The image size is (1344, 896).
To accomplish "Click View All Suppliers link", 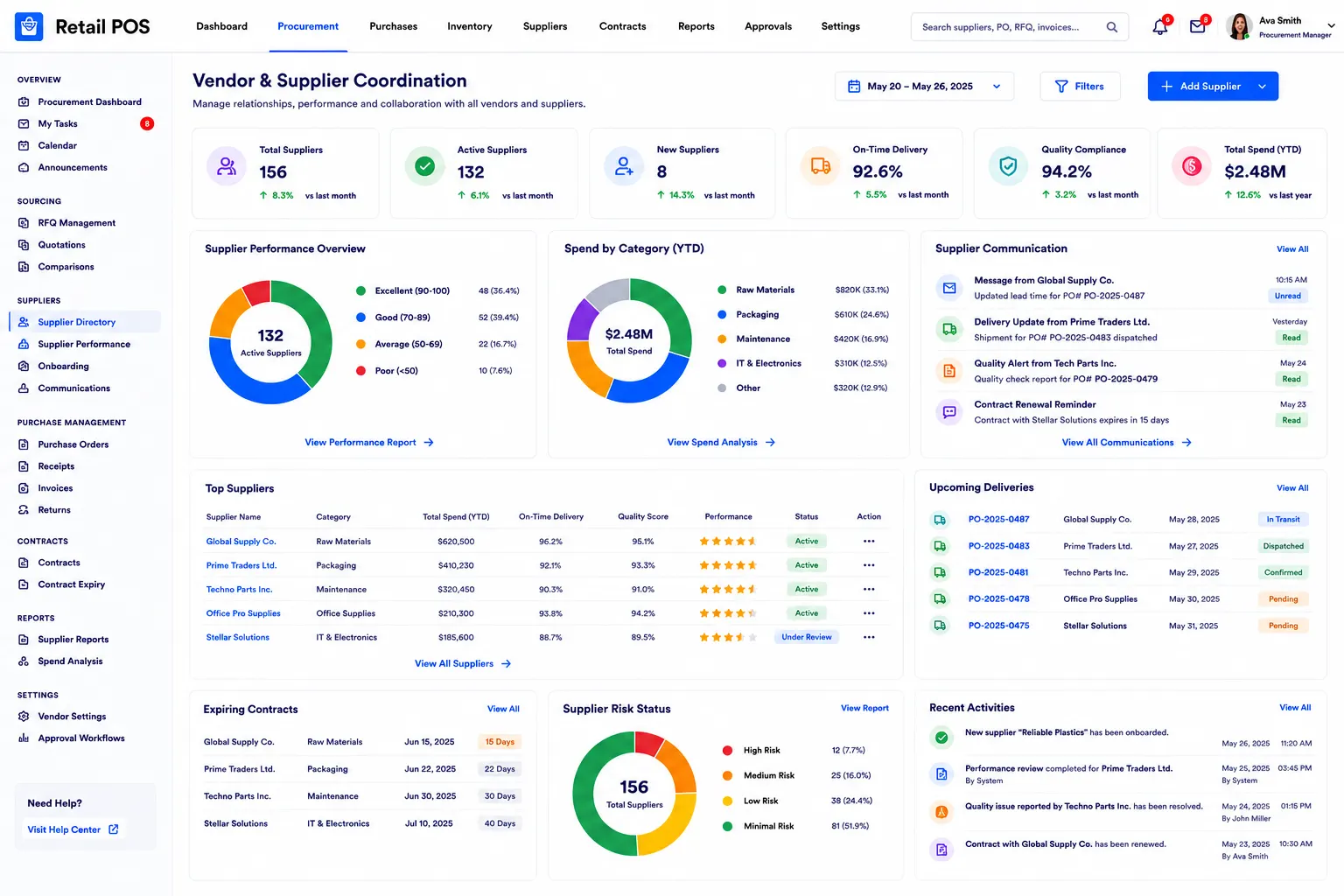I will (x=463, y=664).
